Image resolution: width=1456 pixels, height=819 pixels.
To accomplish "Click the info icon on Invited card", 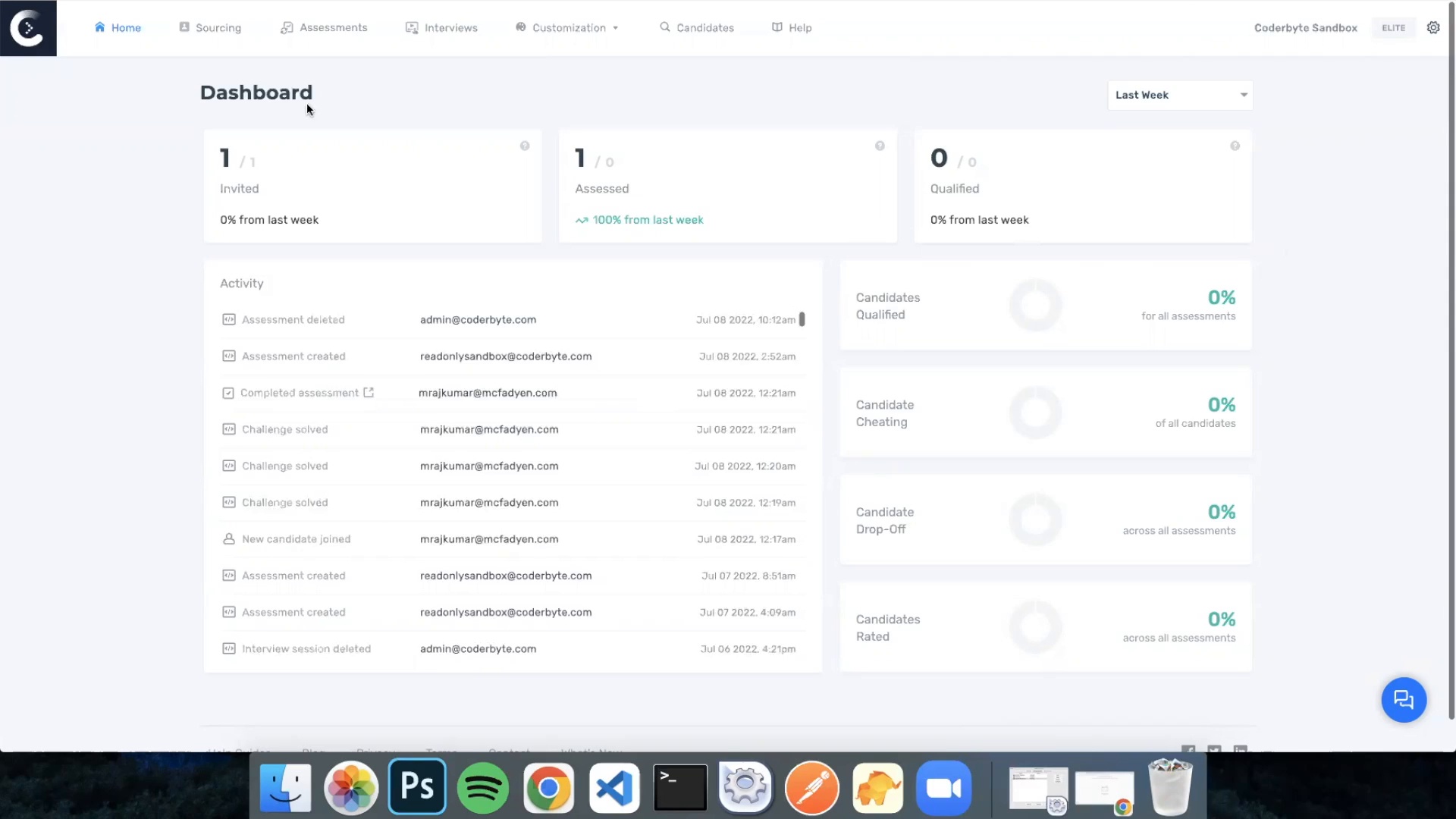I will (525, 145).
